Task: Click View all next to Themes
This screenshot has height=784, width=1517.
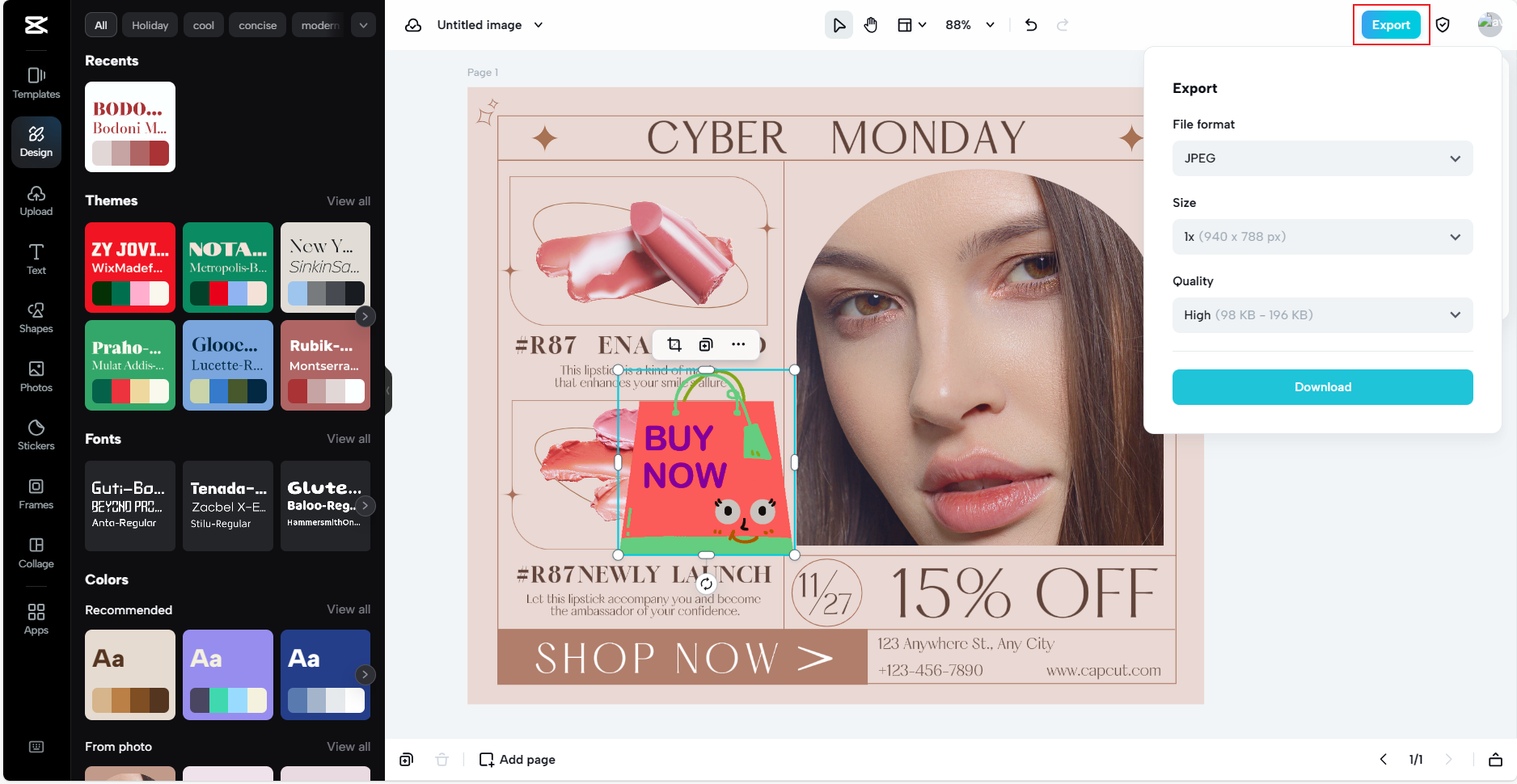Action: point(349,201)
